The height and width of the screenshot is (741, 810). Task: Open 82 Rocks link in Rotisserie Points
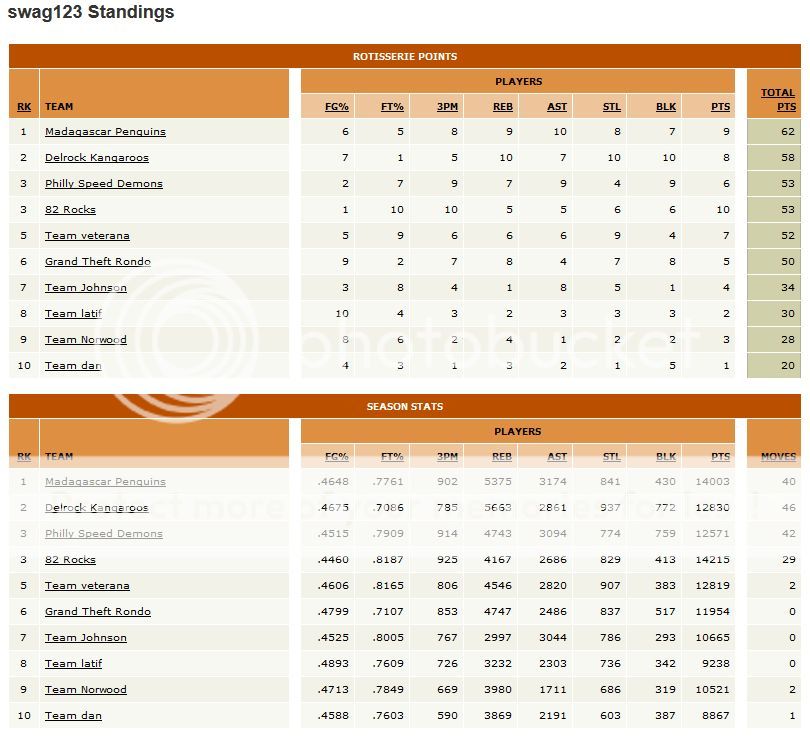(x=70, y=209)
